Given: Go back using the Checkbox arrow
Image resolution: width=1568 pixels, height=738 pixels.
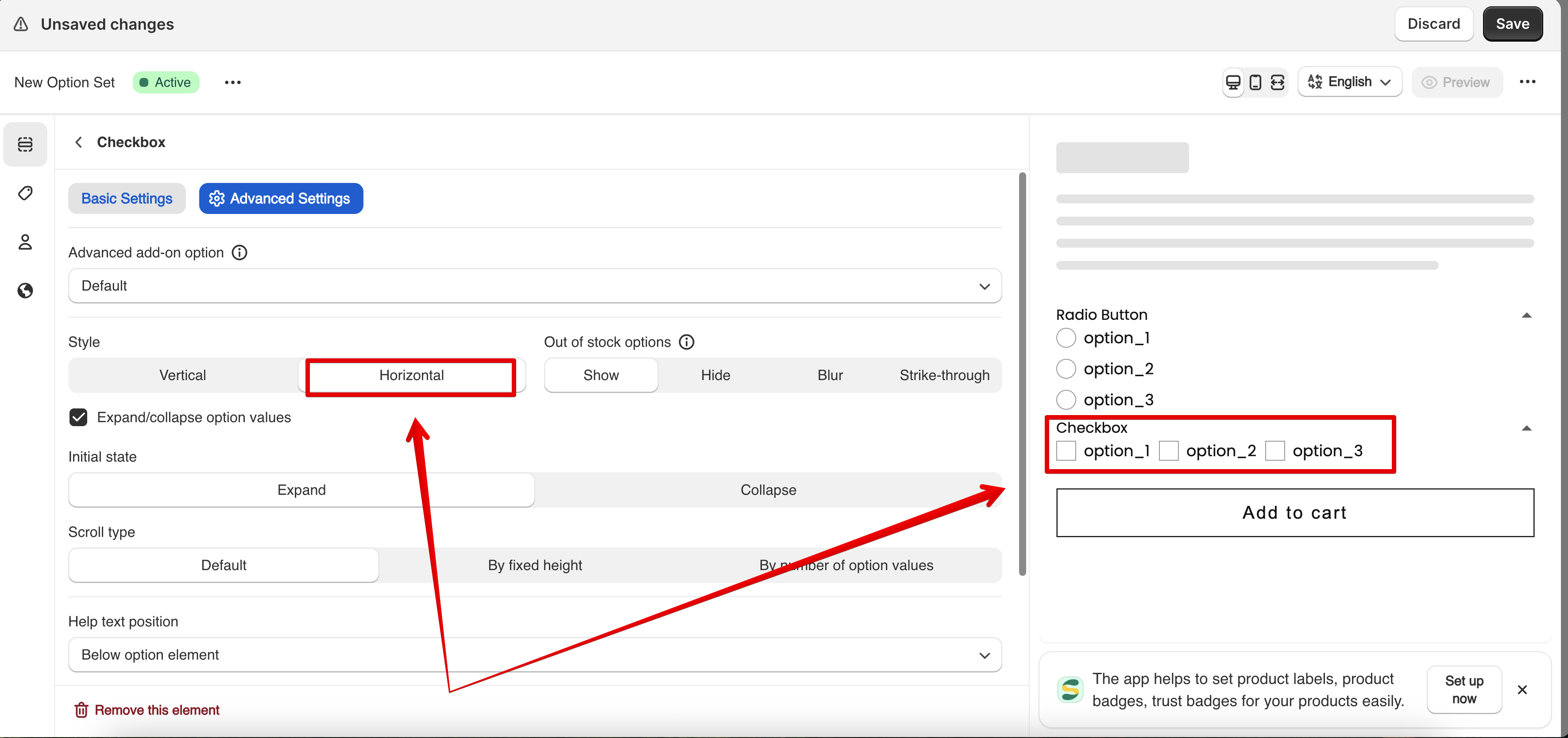Looking at the screenshot, I should pos(78,143).
